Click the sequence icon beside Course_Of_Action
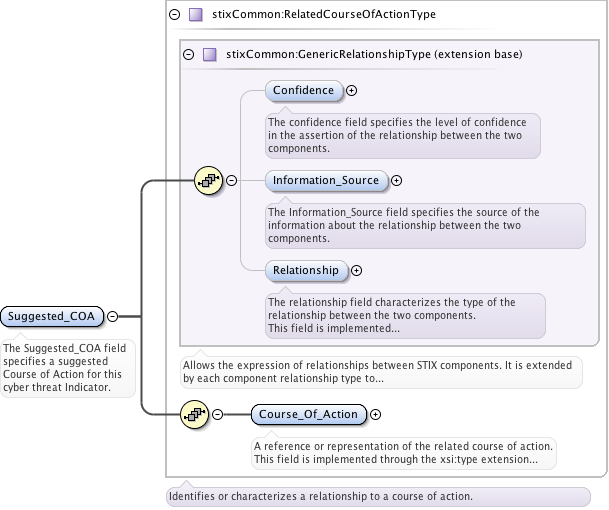This screenshot has height=510, width=609. point(194,414)
